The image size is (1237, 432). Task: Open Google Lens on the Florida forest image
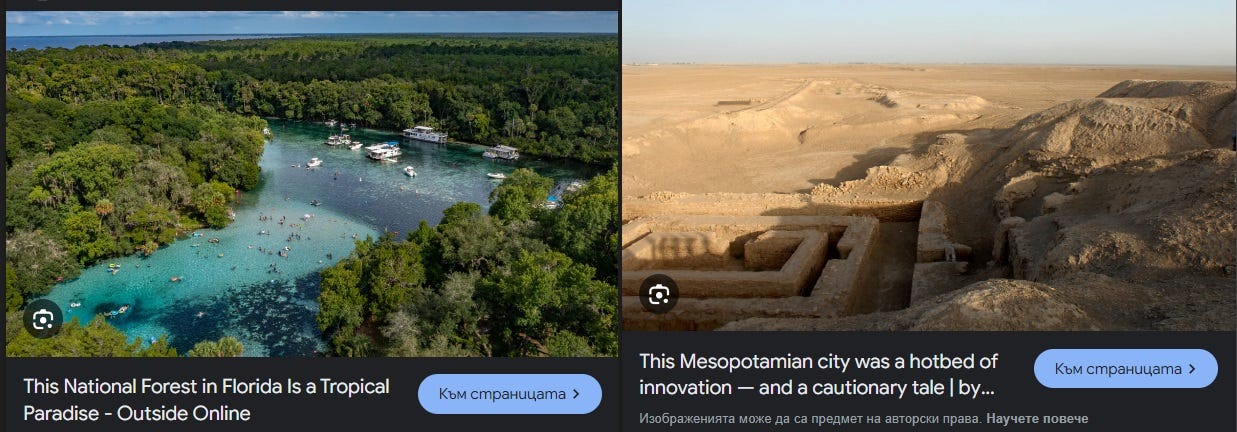pyautogui.click(x=42, y=320)
